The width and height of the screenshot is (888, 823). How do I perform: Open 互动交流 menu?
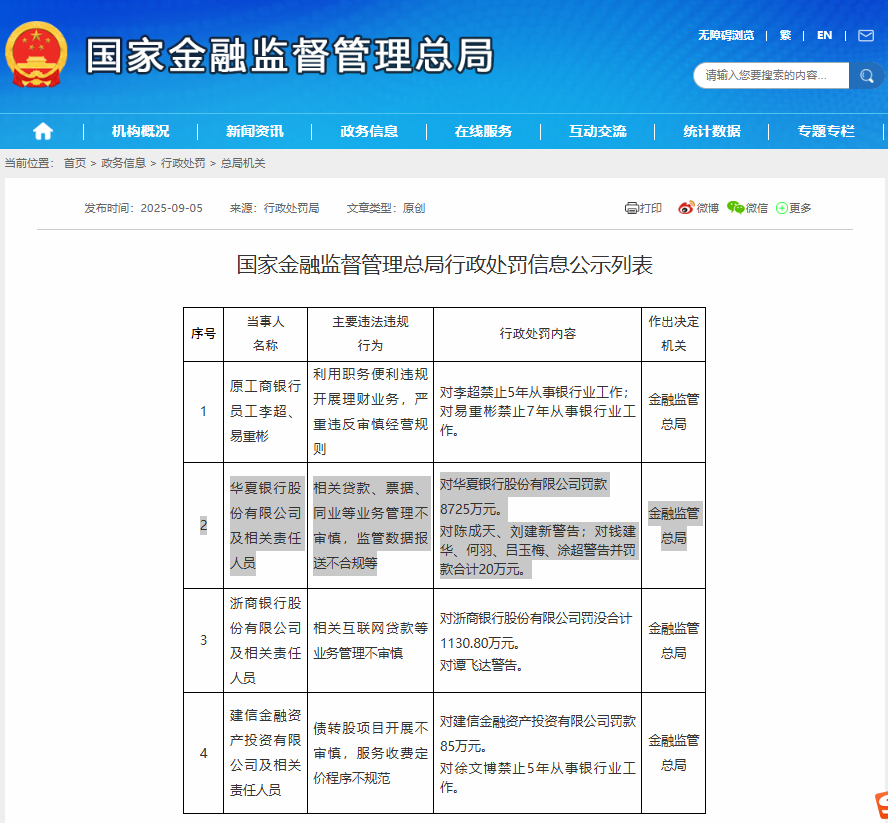coord(597,131)
